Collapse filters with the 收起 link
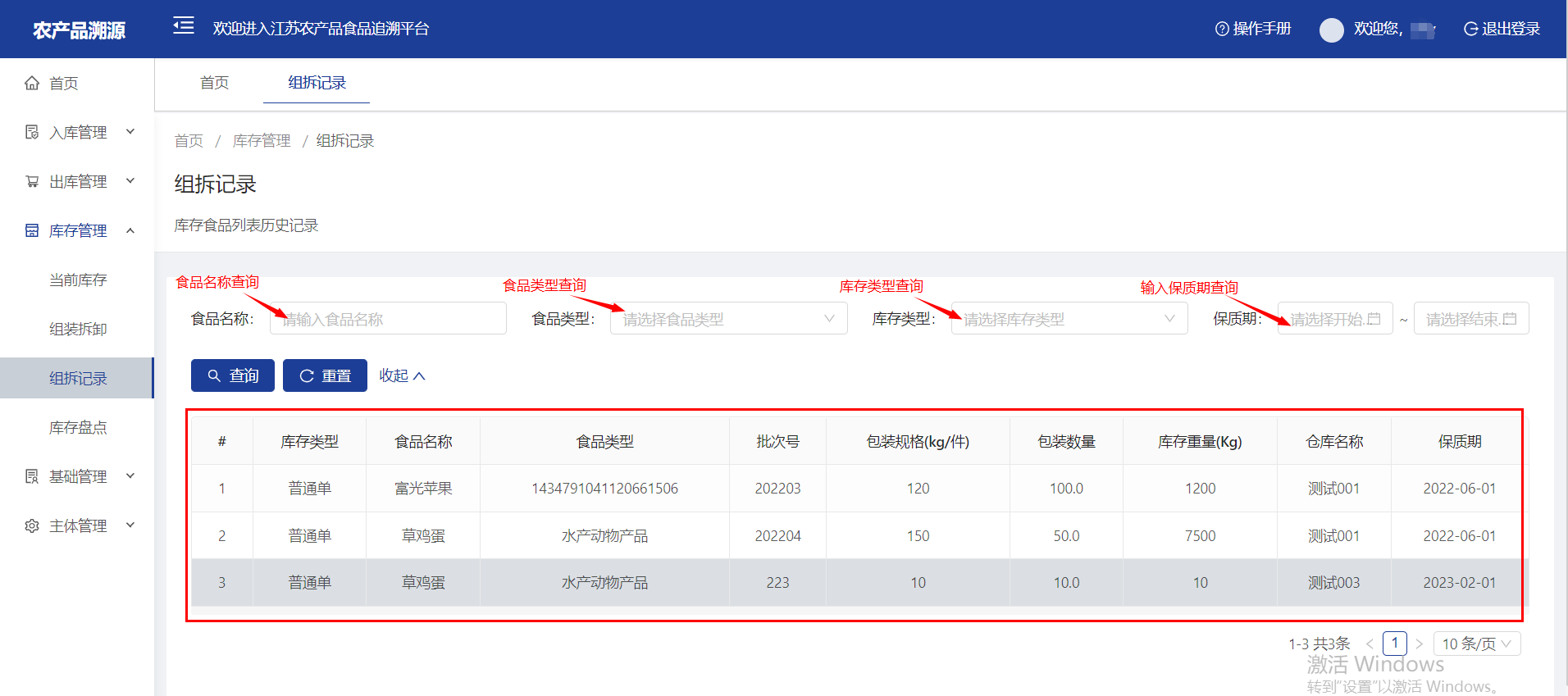Viewport: 1568px width, 696px height. pos(402,375)
